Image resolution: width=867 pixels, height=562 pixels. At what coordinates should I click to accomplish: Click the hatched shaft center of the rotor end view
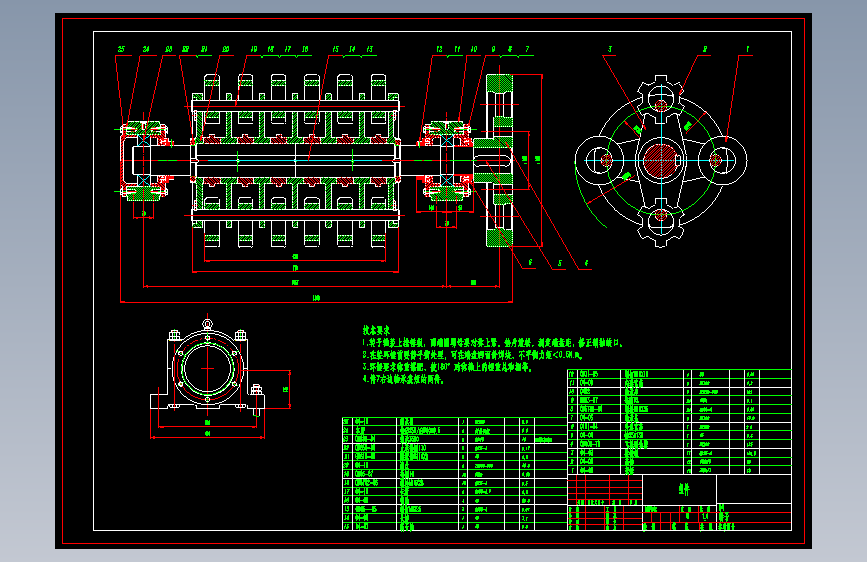(x=661, y=161)
